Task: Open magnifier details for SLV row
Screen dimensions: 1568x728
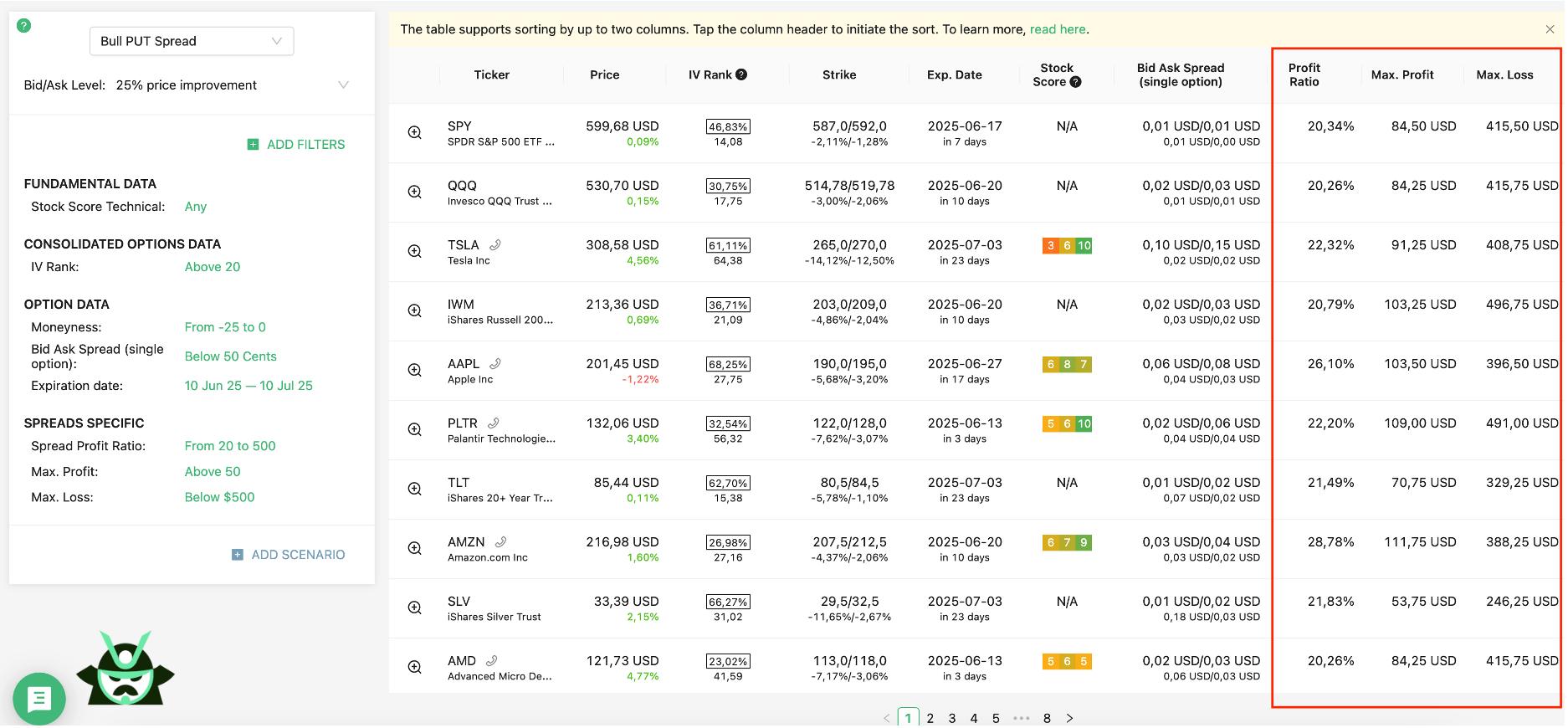Action: point(414,608)
